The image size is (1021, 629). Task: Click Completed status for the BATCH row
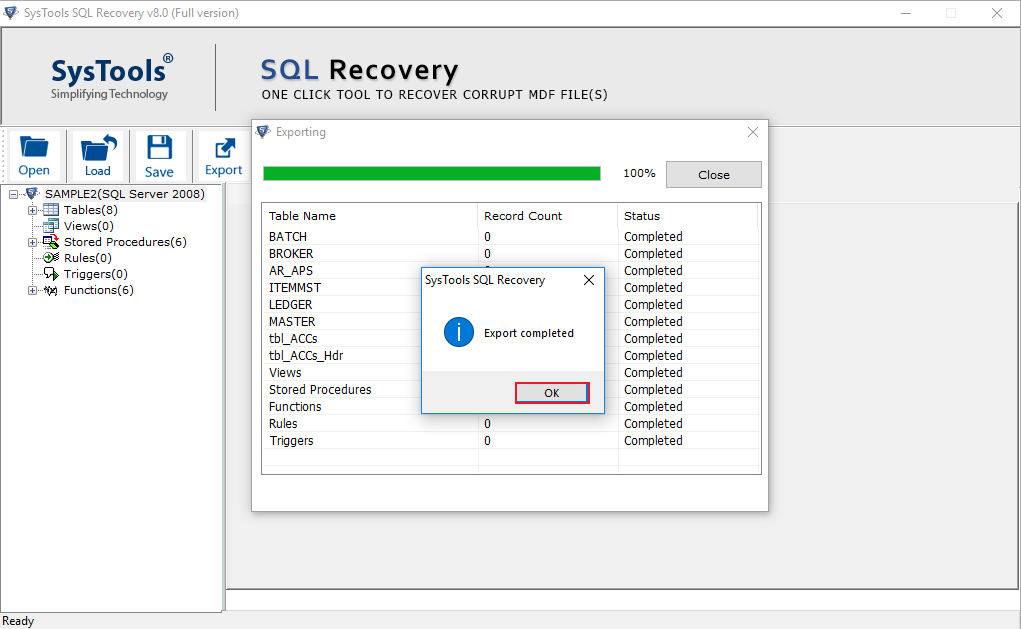click(653, 236)
